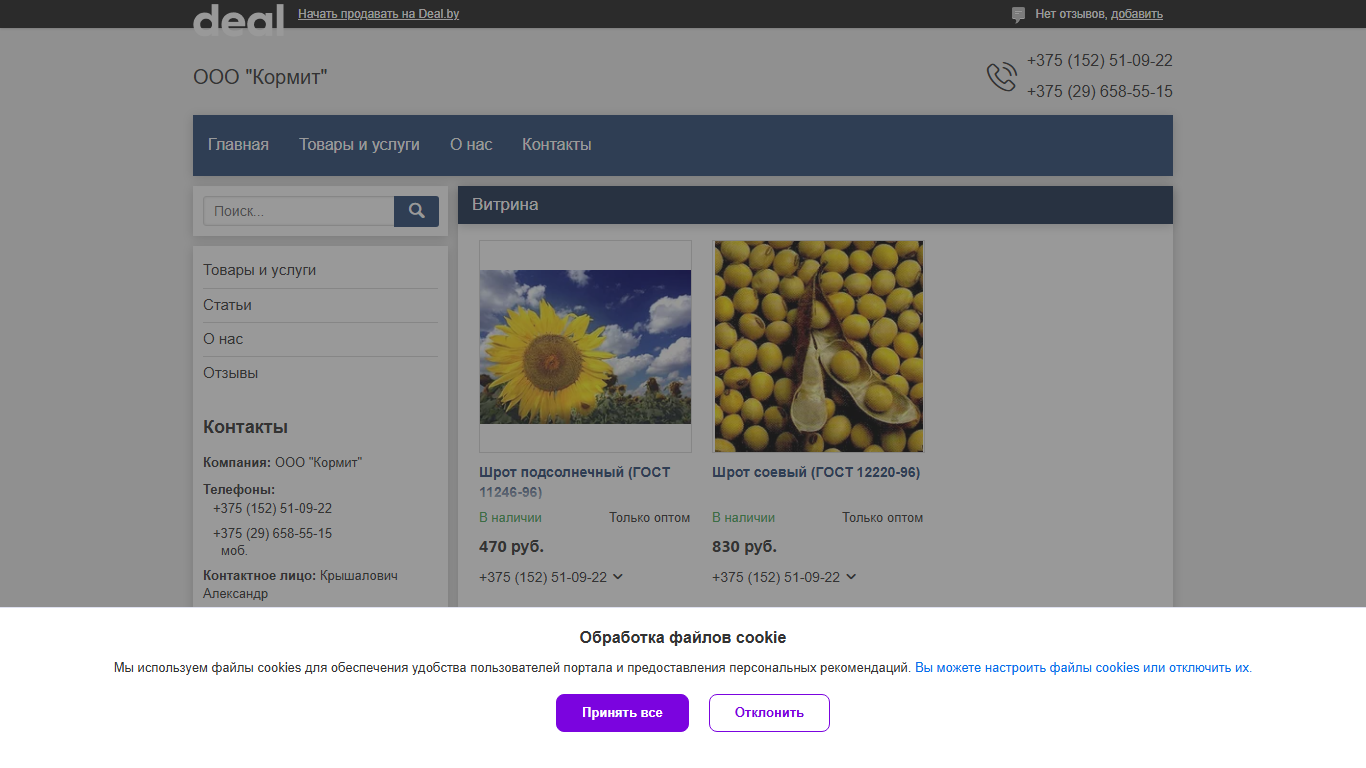The width and height of the screenshot is (1366, 768).
Task: Open the Главная navigation tab
Action: 238,145
